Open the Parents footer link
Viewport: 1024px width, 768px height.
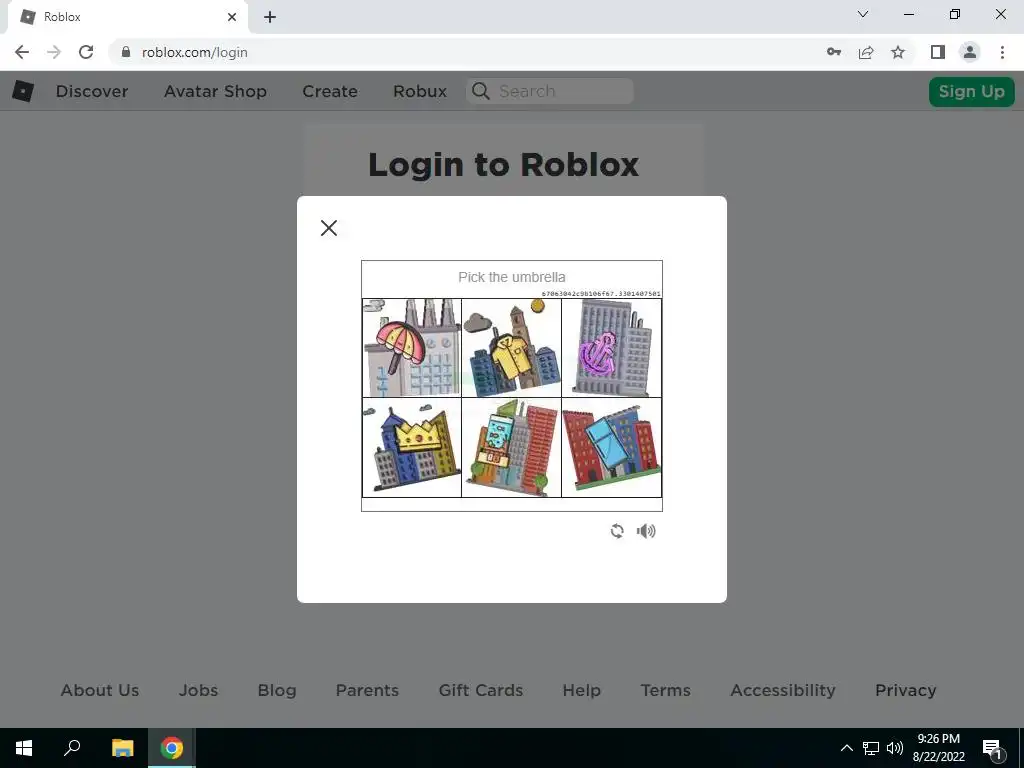click(367, 690)
